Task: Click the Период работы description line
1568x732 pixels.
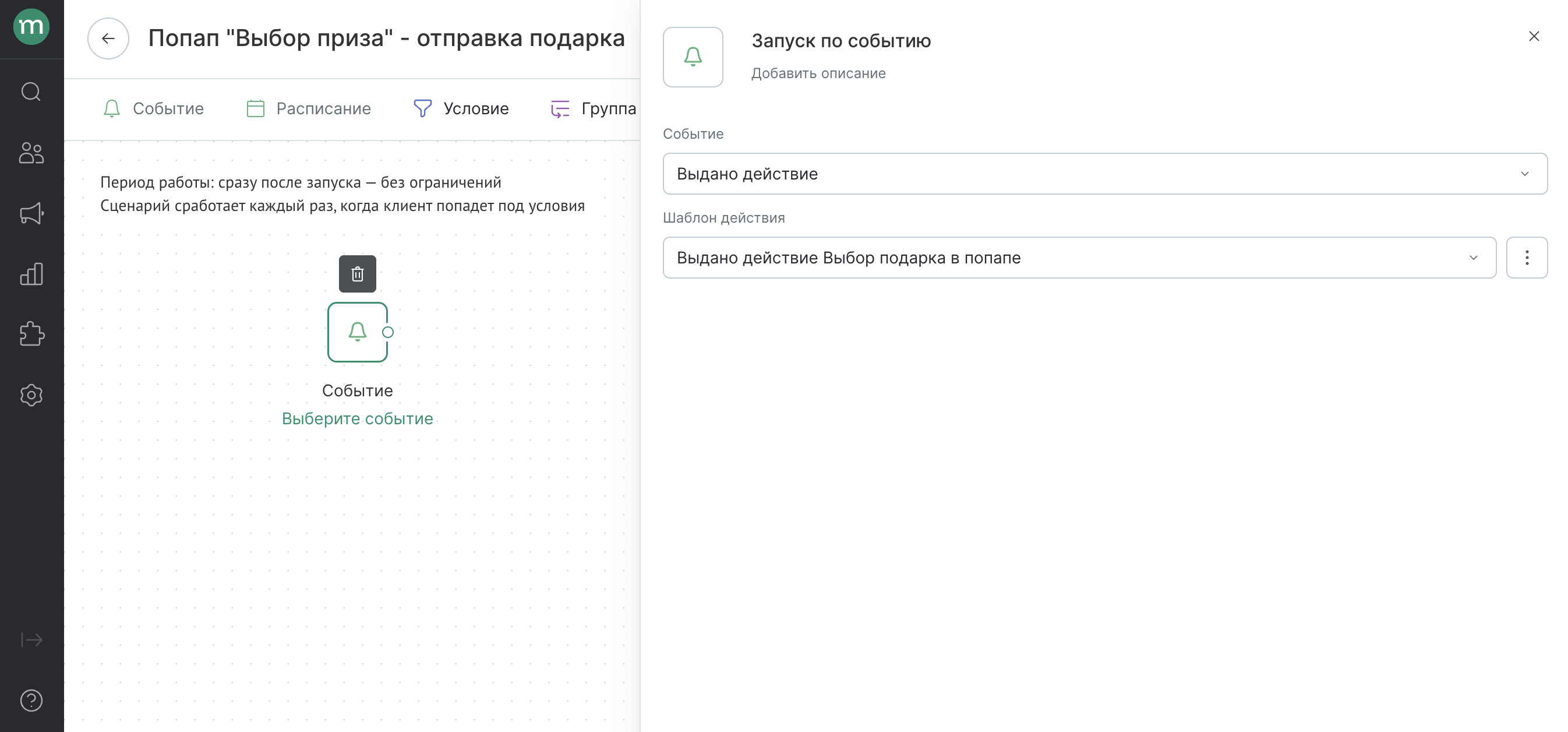Action: tap(301, 182)
